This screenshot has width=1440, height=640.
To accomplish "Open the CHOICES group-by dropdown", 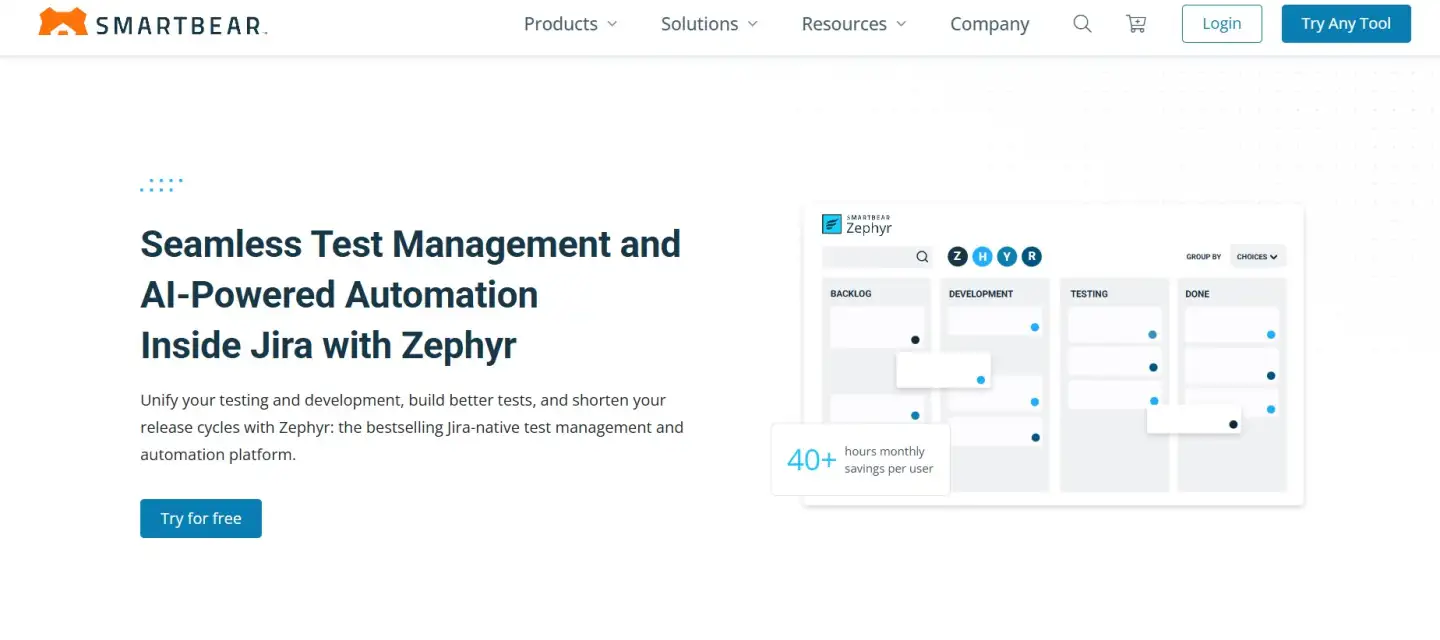I will (1257, 257).
